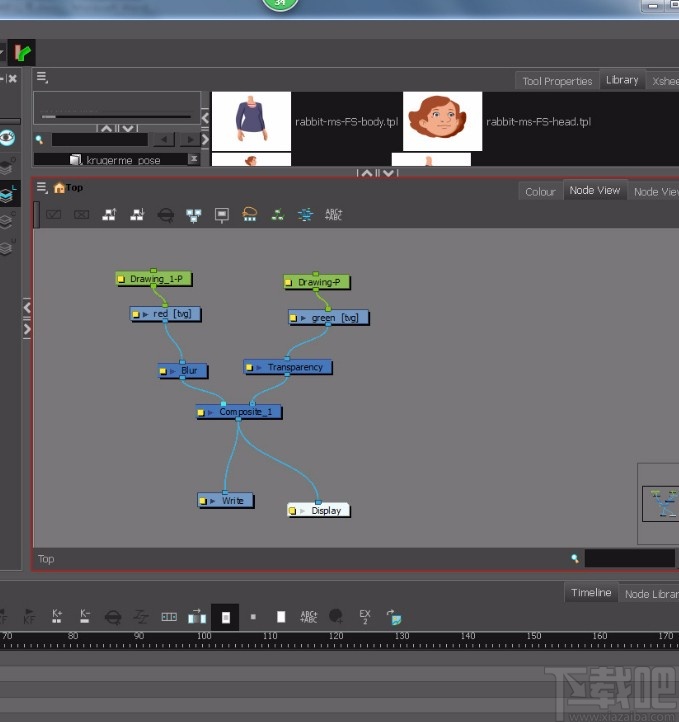
Task: Click the K- remove keyframe icon in Timeline toolbar
Action: [85, 616]
